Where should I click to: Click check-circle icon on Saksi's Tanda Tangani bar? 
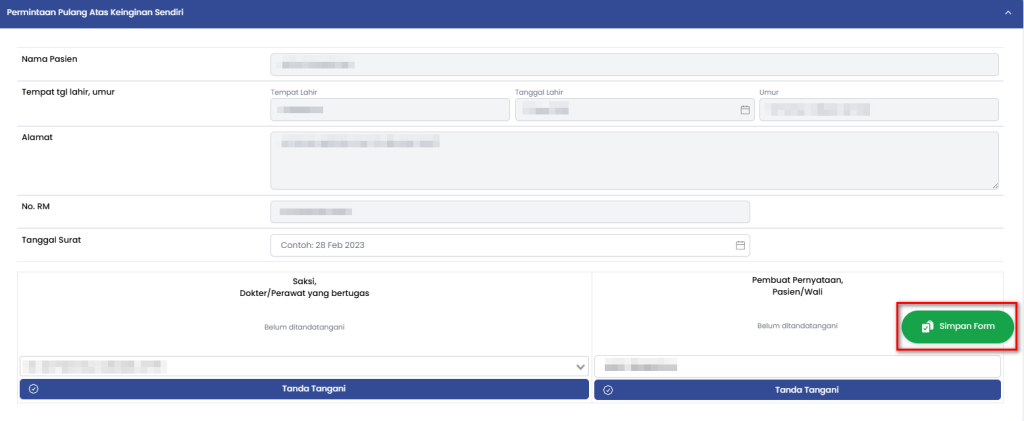point(33,389)
